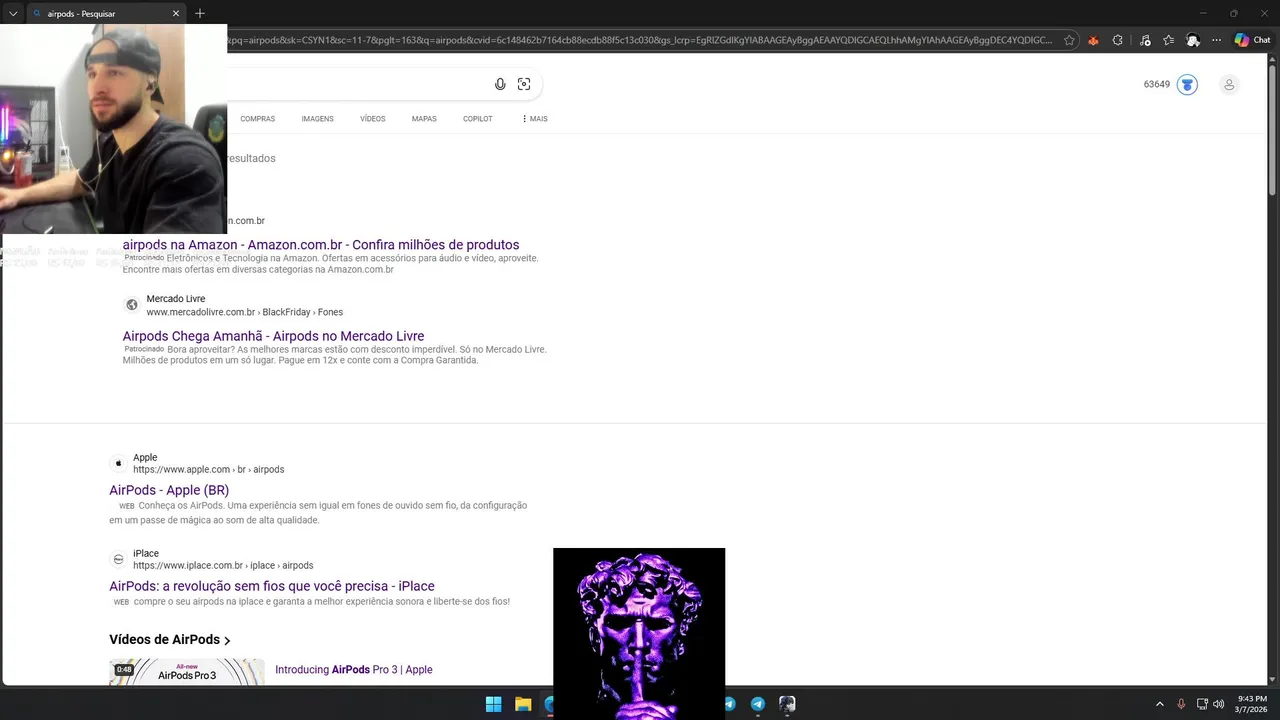1280x720 pixels.
Task: Click the network tray icon
Action: 1202,704
